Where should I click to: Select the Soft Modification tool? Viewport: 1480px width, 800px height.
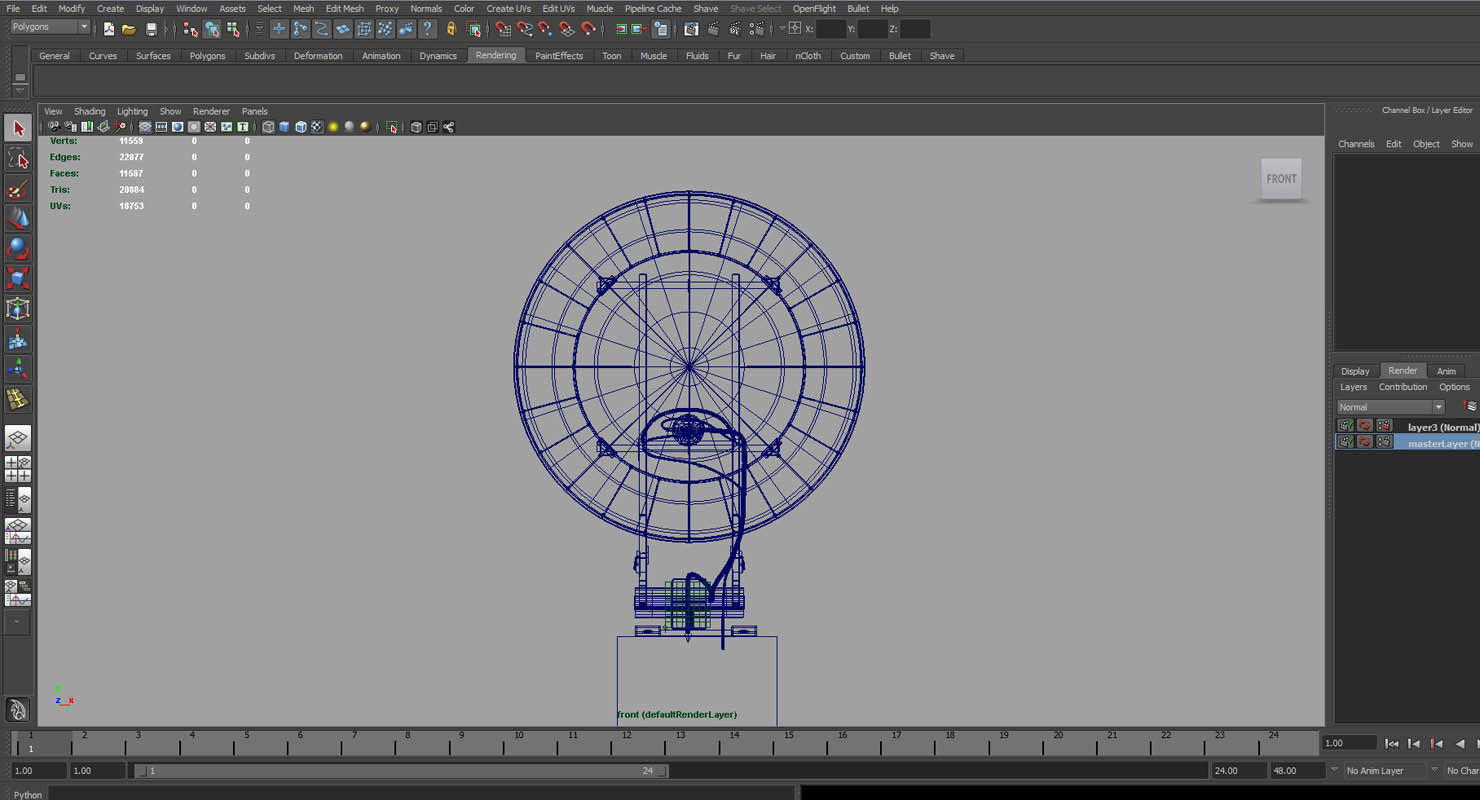(18, 340)
